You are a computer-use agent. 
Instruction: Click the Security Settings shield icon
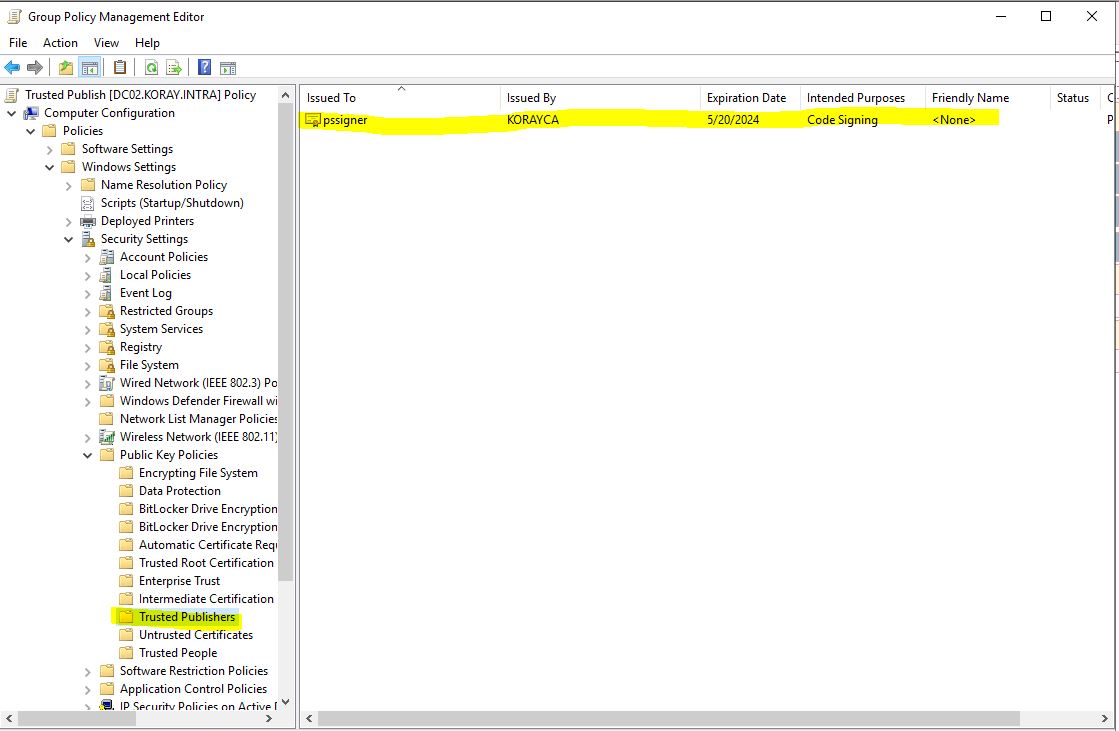coord(88,239)
